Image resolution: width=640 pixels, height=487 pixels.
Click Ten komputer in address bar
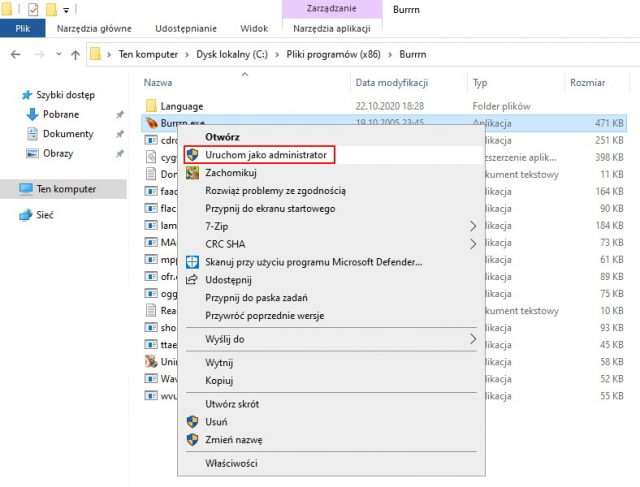point(148,54)
